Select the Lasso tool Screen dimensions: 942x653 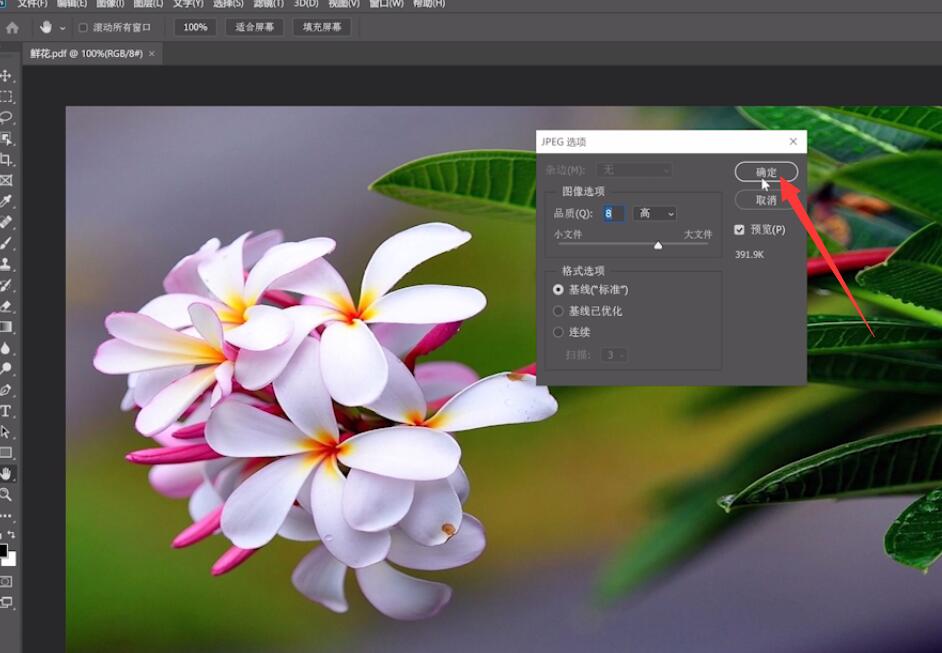click(x=6, y=117)
